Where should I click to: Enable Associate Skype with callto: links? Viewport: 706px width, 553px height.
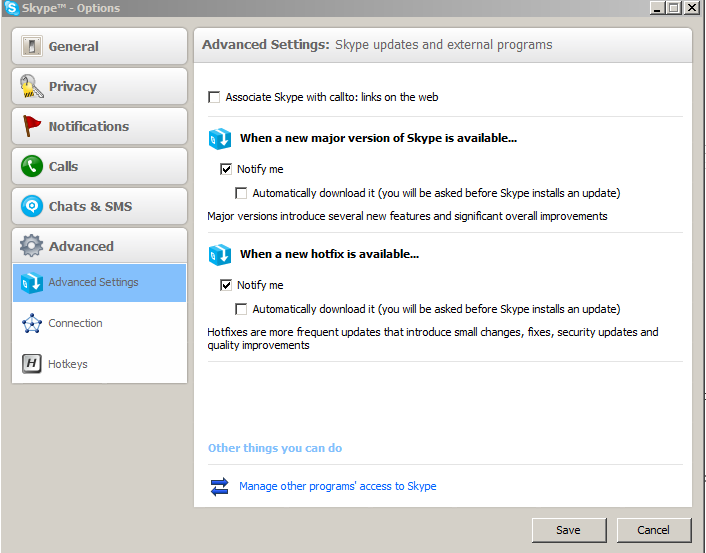[x=214, y=97]
